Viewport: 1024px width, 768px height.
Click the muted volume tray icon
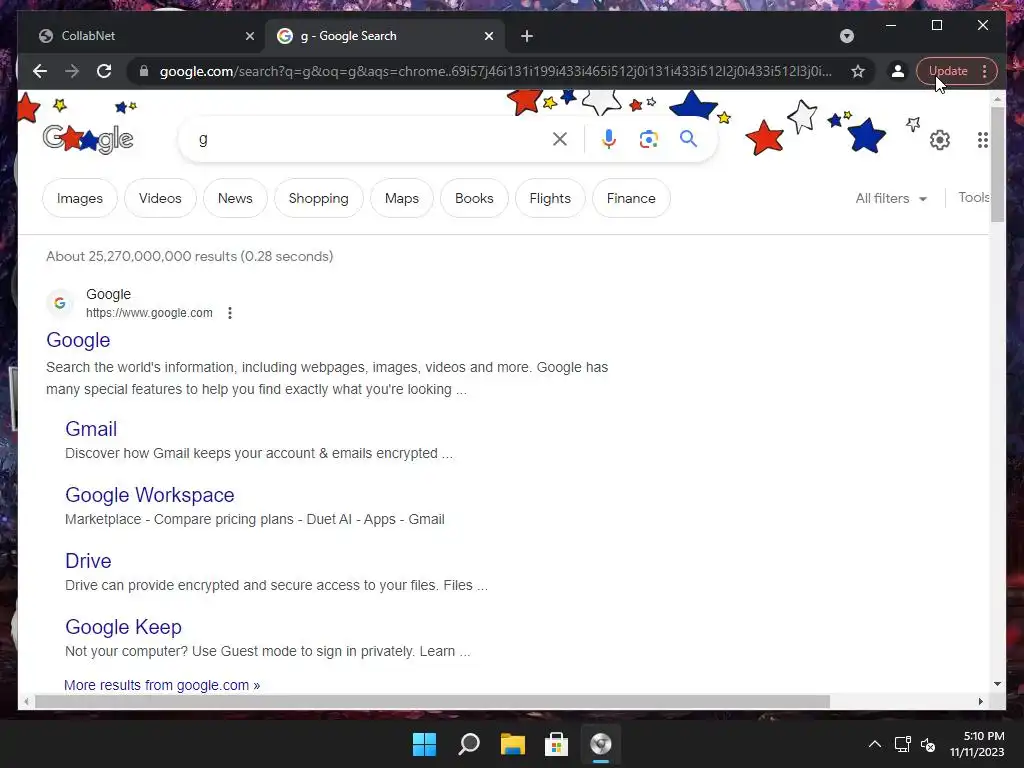tap(928, 744)
